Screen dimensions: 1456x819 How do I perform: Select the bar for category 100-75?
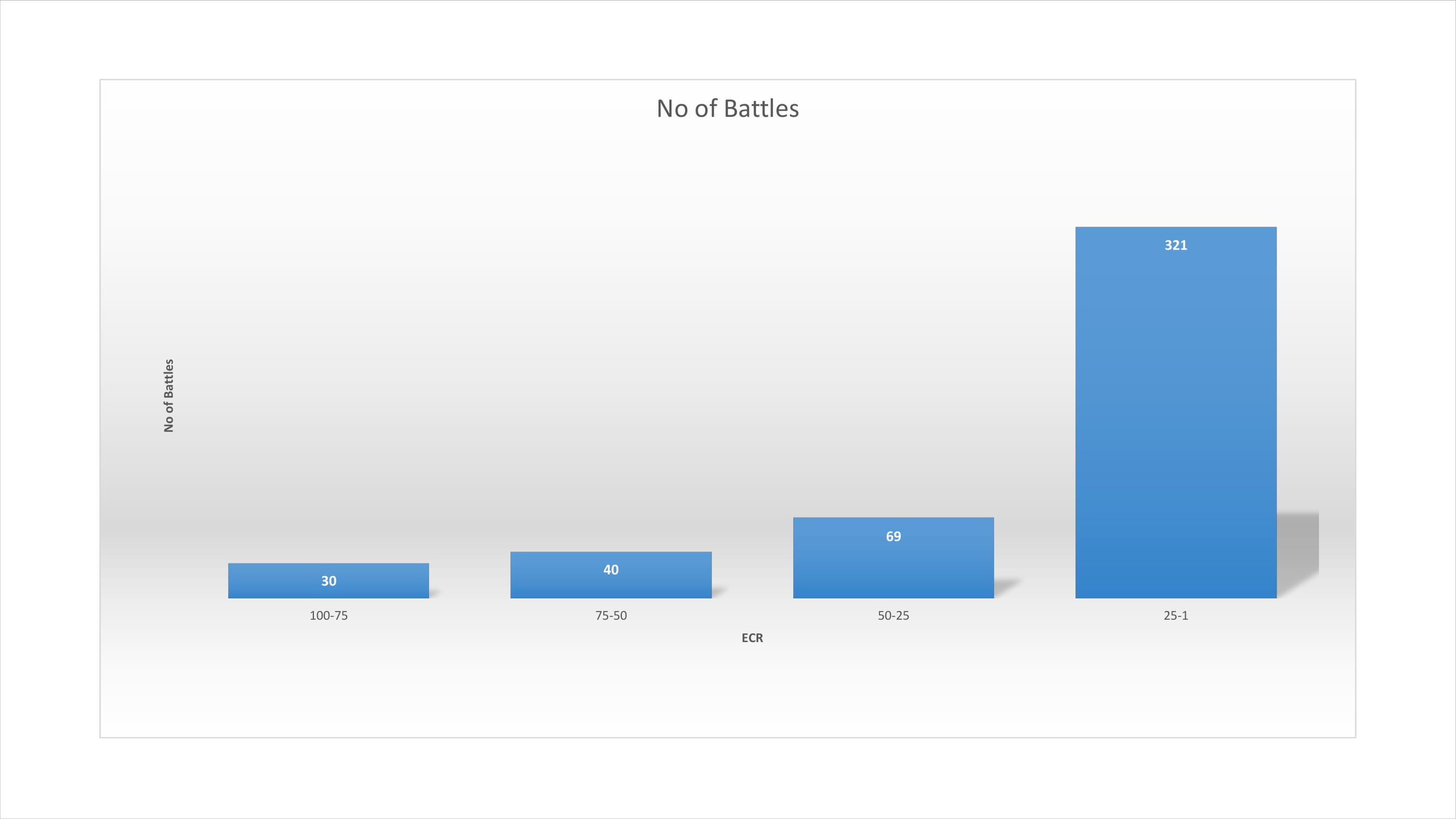pyautogui.click(x=329, y=580)
